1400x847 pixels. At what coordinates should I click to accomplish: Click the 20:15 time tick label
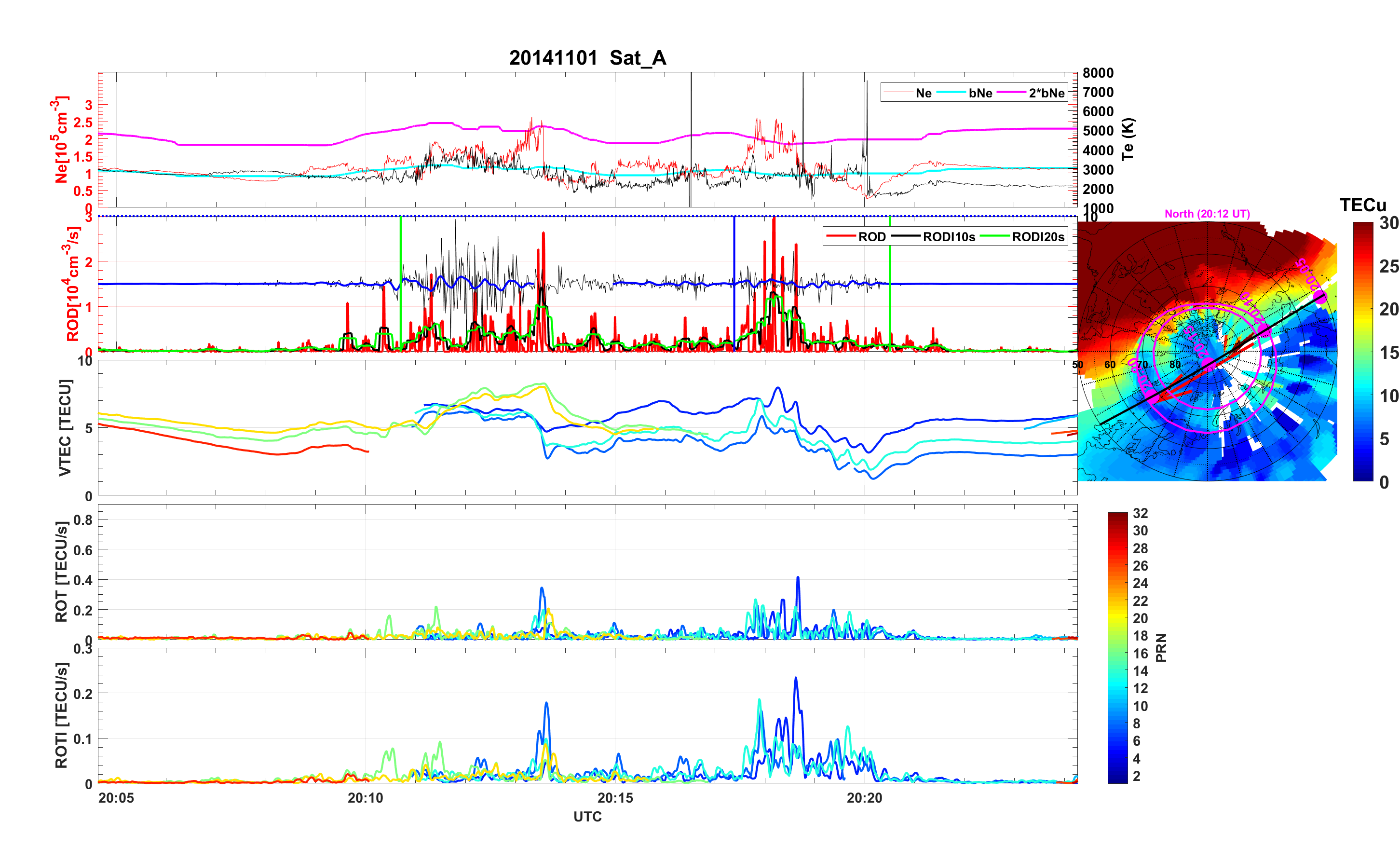click(615, 798)
